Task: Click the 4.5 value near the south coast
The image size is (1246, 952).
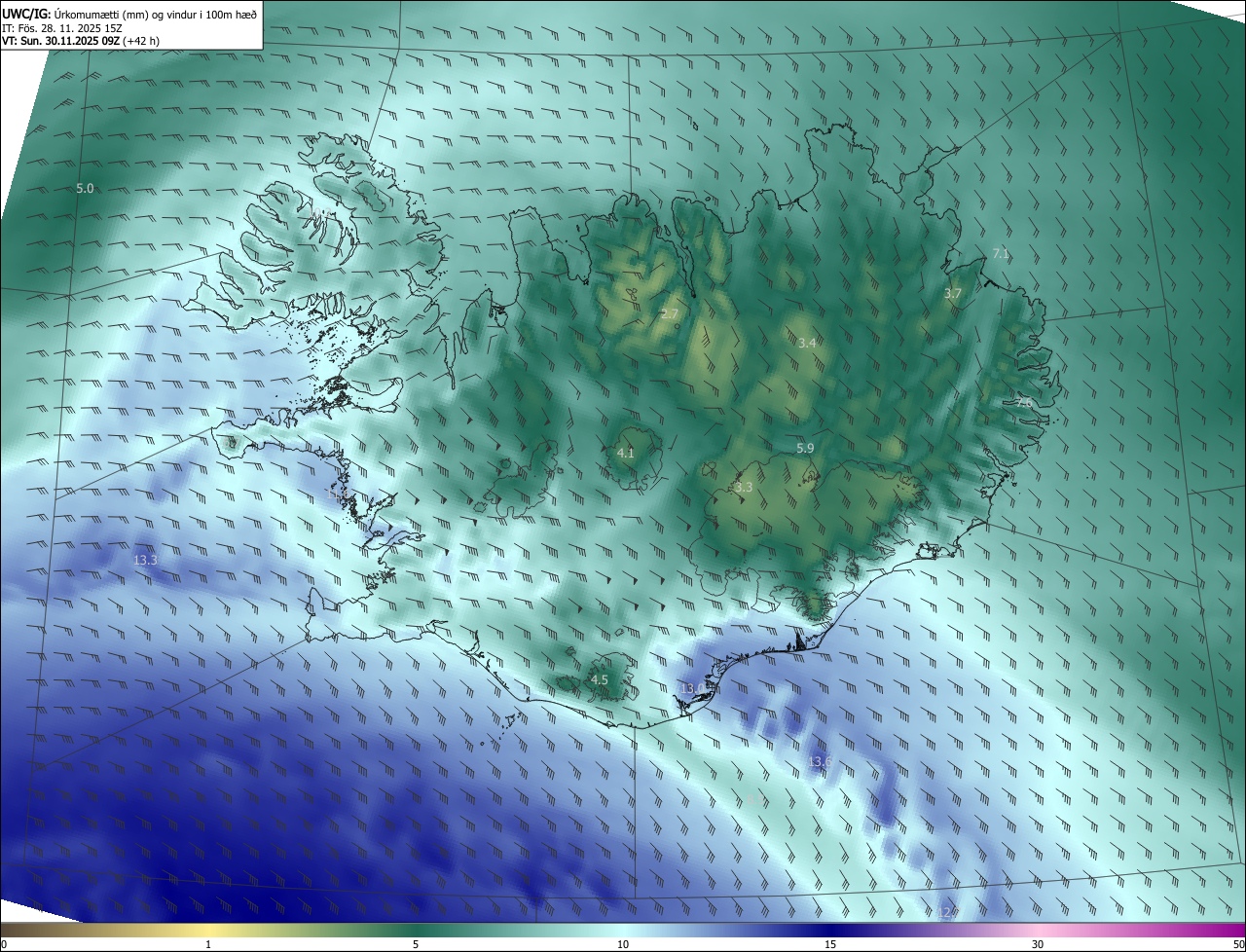Action: [600, 680]
